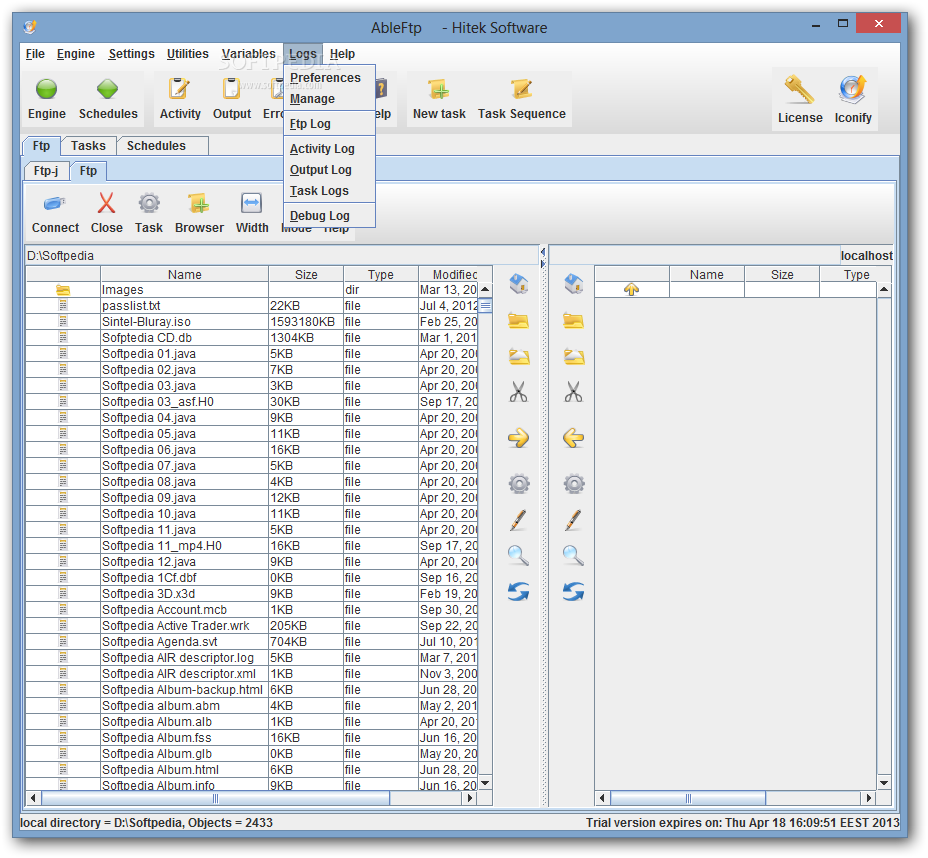This screenshot has height=858, width=928.
Task: Open Ftp Log from the Logs menu
Action: click(x=329, y=124)
